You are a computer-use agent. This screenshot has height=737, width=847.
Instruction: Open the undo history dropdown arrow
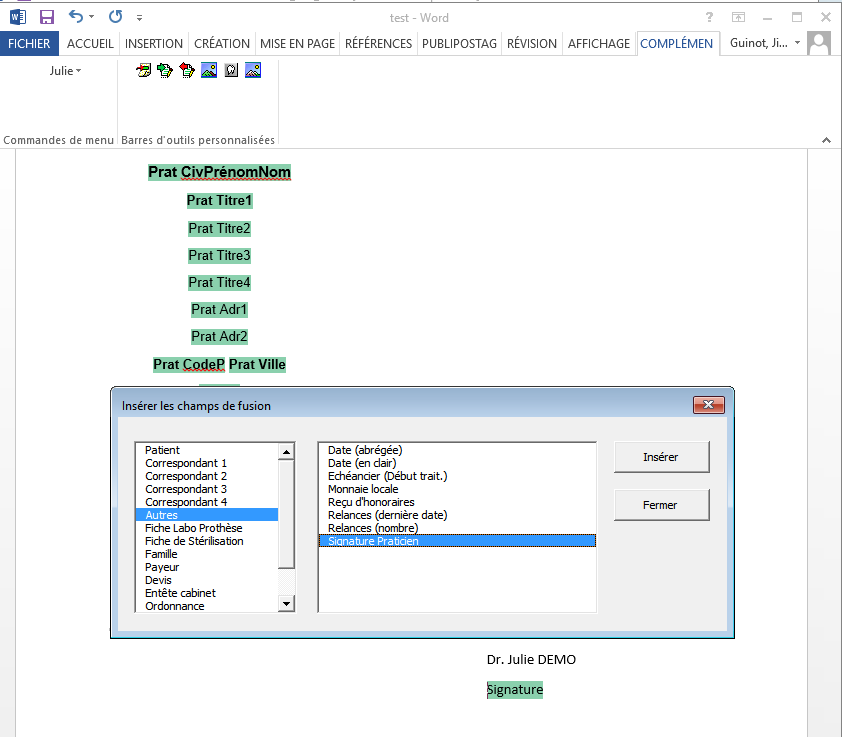click(x=91, y=17)
